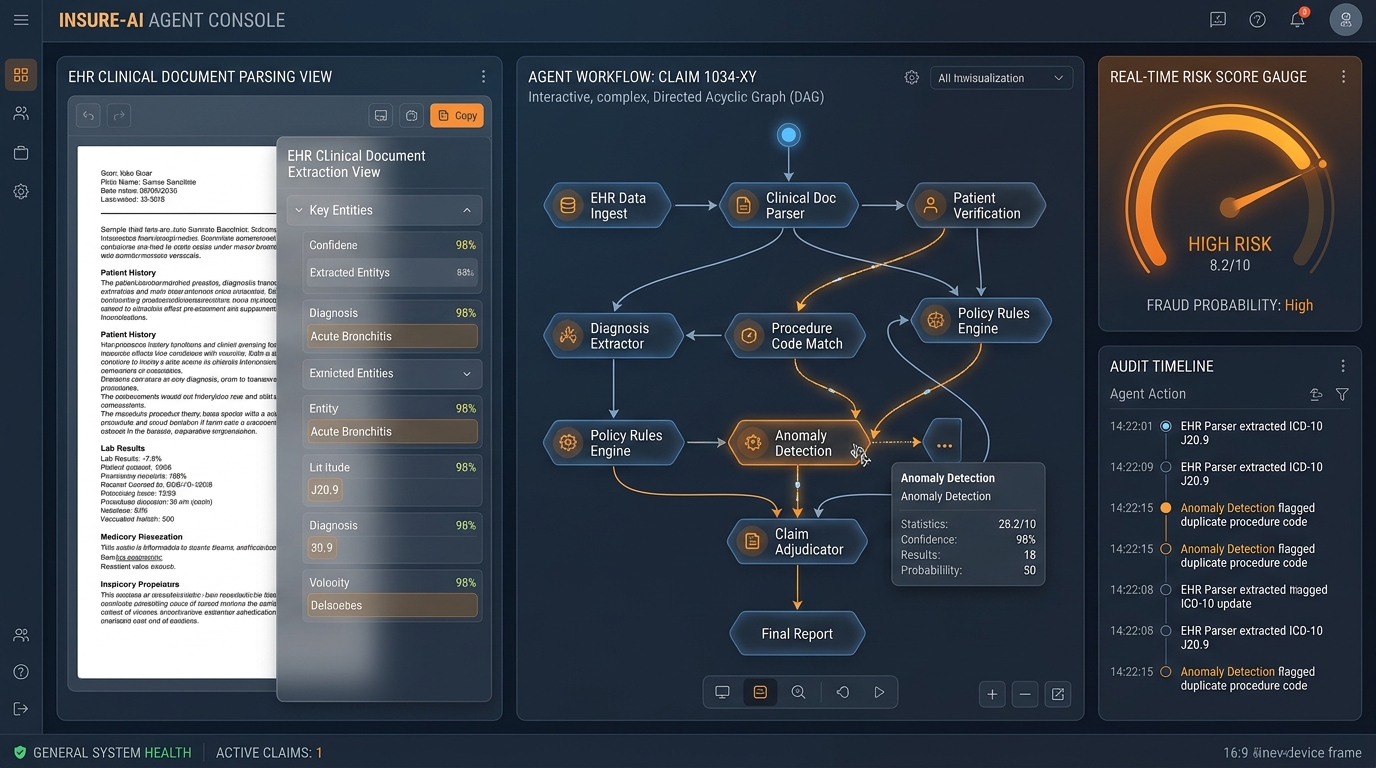Sort the Agent Action list

click(1316, 395)
